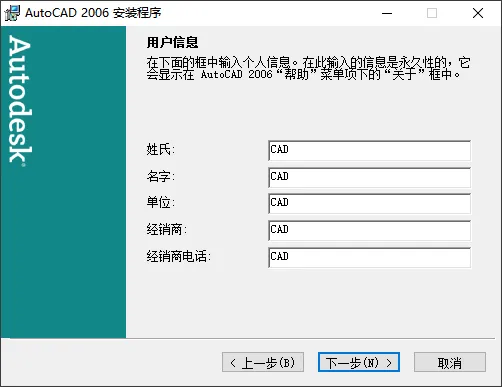Cancel setup with 取消 button
Viewport: 502px width, 387px height.
pos(450,362)
